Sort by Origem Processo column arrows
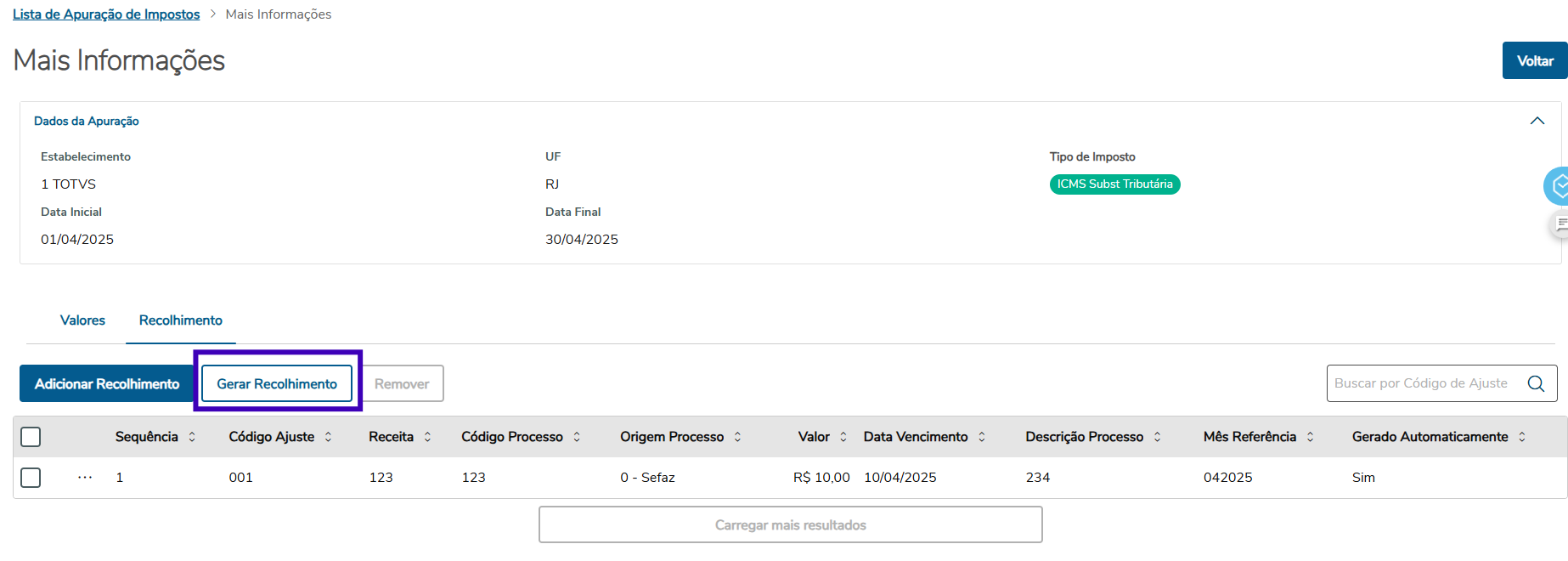This screenshot has height=561, width=1568. click(x=737, y=437)
